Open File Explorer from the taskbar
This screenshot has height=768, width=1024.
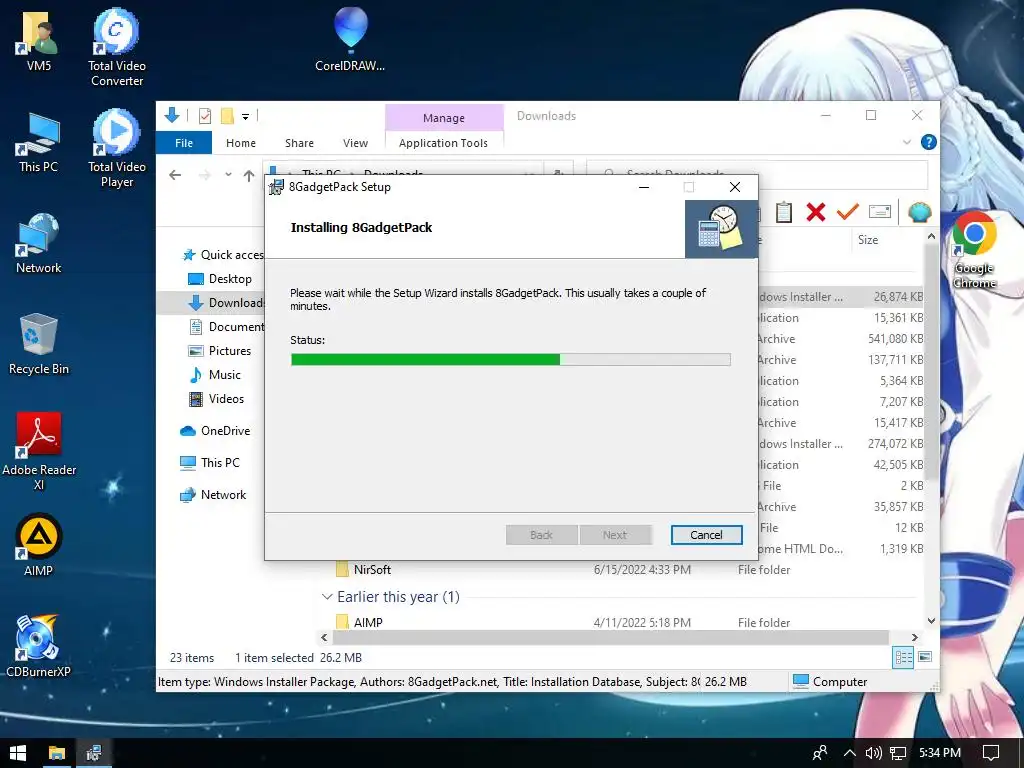tap(57, 753)
